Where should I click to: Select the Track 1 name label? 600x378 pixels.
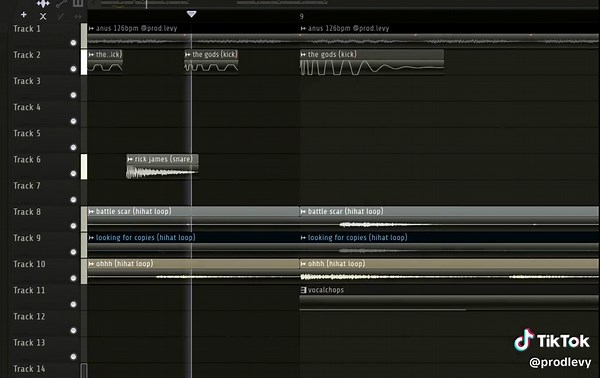(x=27, y=29)
